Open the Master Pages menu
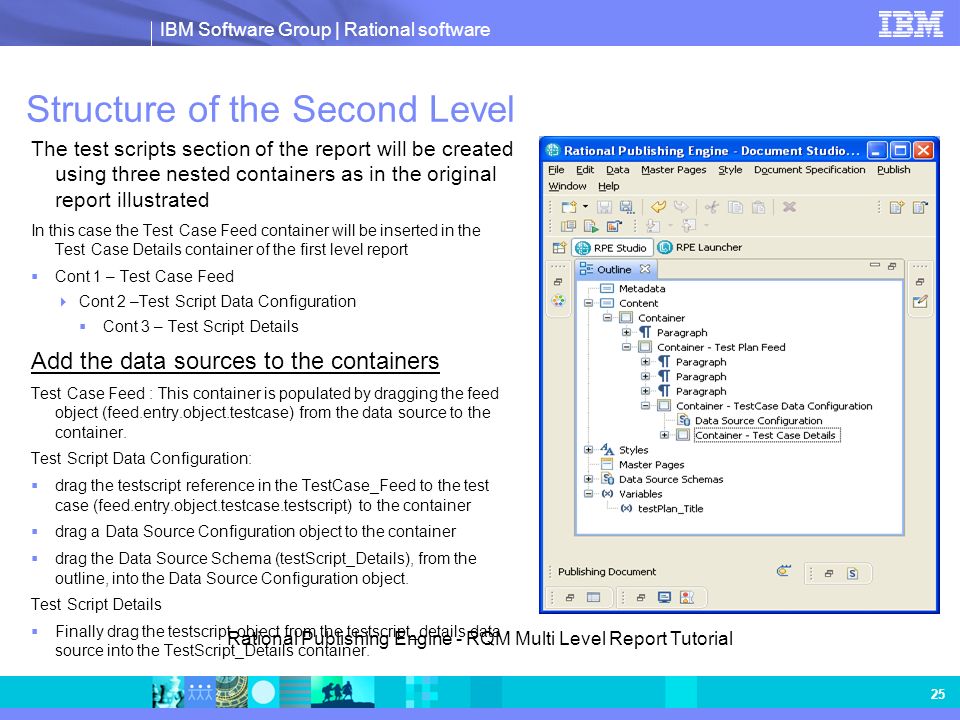The height and width of the screenshot is (720, 960). (673, 170)
